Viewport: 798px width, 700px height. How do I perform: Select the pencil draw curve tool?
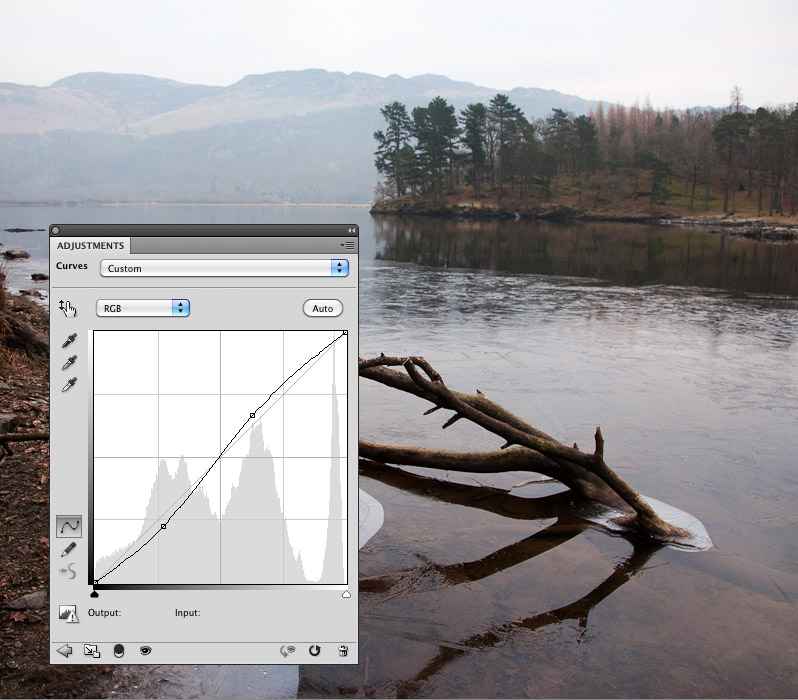(x=69, y=549)
